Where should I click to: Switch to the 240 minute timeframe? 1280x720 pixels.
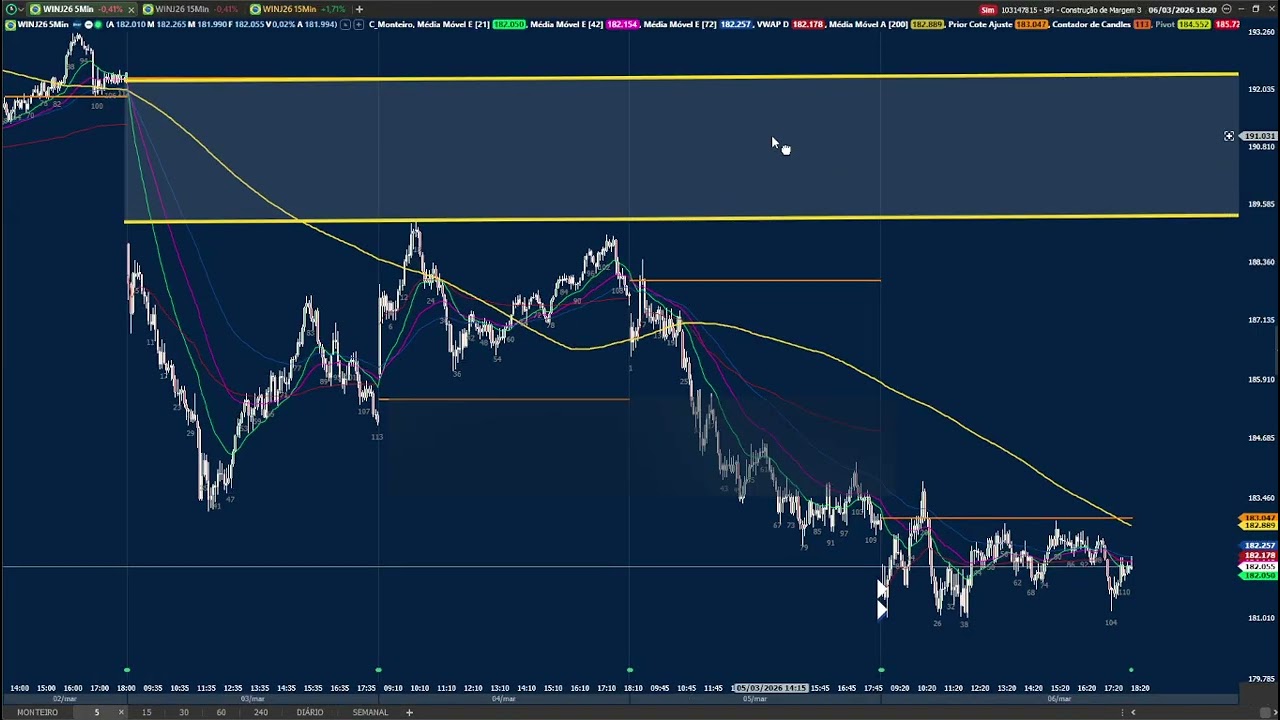point(260,712)
